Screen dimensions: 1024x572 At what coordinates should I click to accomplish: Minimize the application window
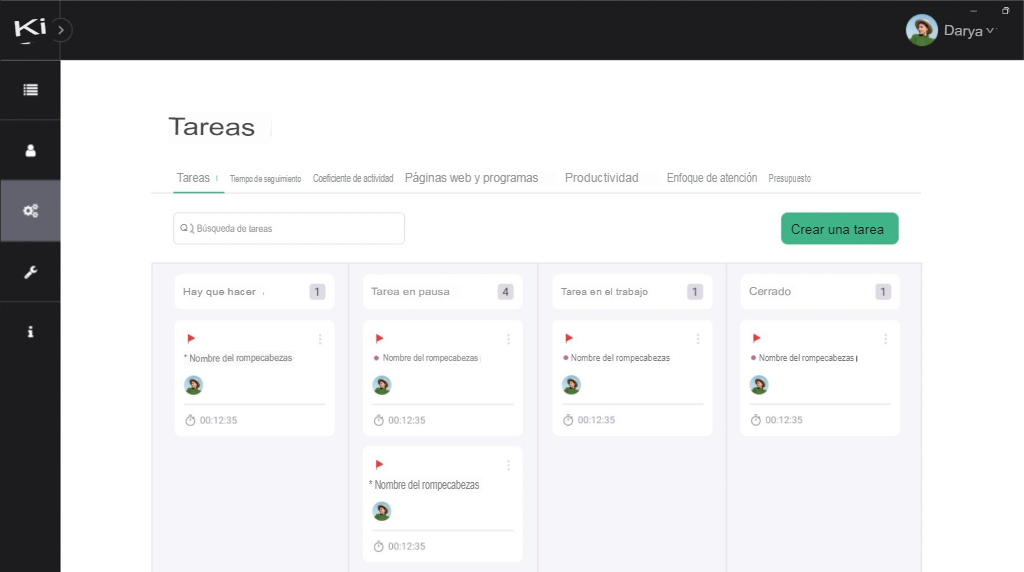click(974, 11)
